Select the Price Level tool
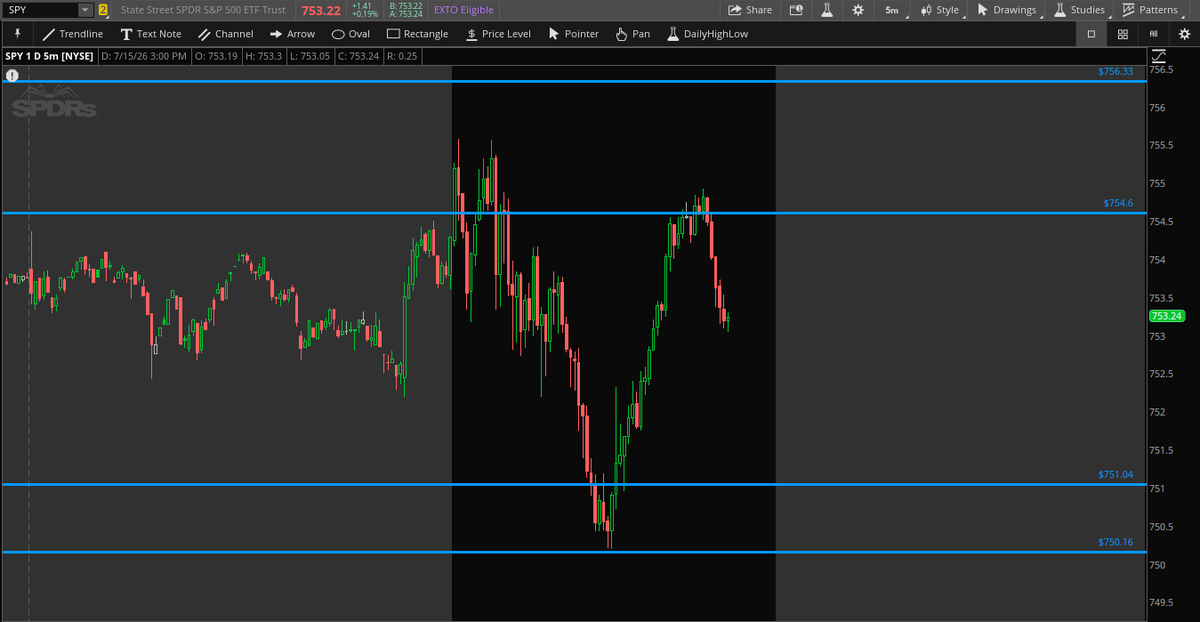Viewport: 1200px width, 622px height. pyautogui.click(x=498, y=34)
